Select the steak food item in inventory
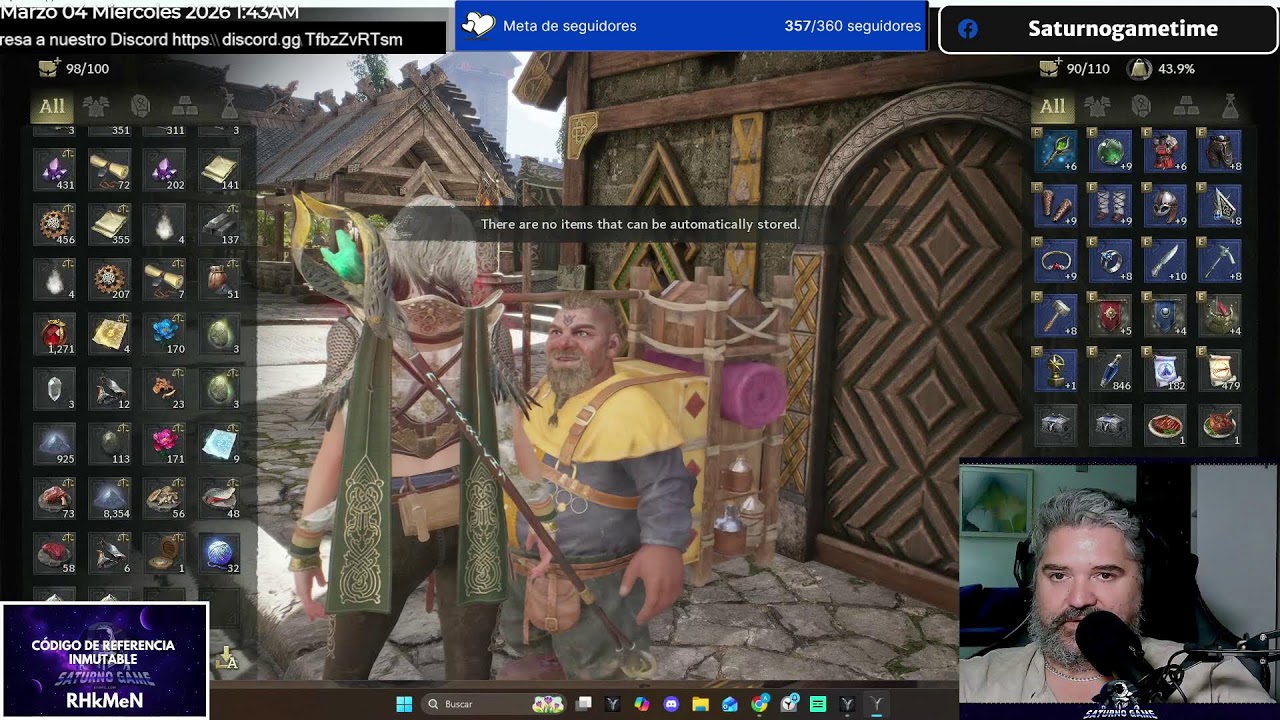This screenshot has width=1280, height=720. 1165,424
